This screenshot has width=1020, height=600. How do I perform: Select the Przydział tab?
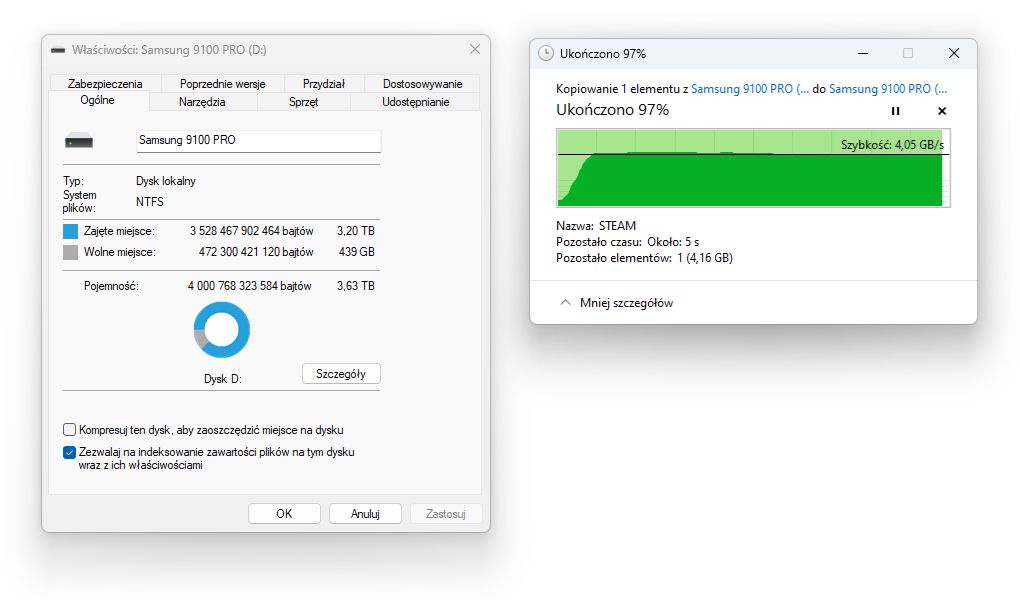[x=323, y=84]
